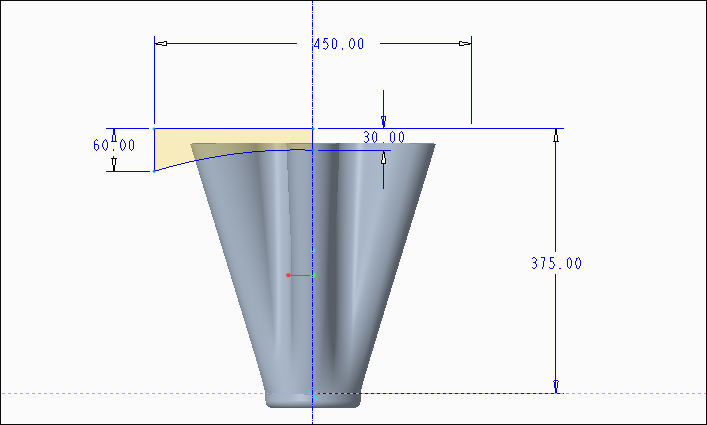Select the 375.00 vertical dimension value
Image resolution: width=707 pixels, height=425 pixels.
[x=556, y=263]
